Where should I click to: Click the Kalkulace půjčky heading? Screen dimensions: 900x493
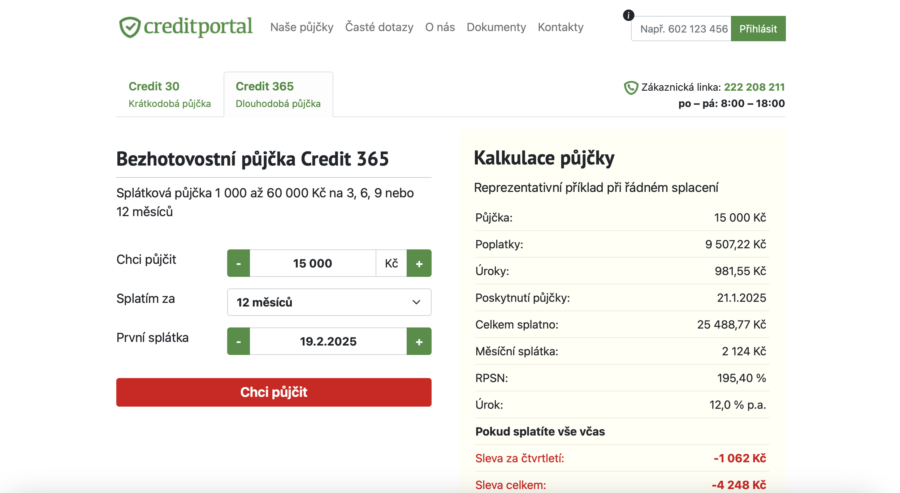click(544, 158)
